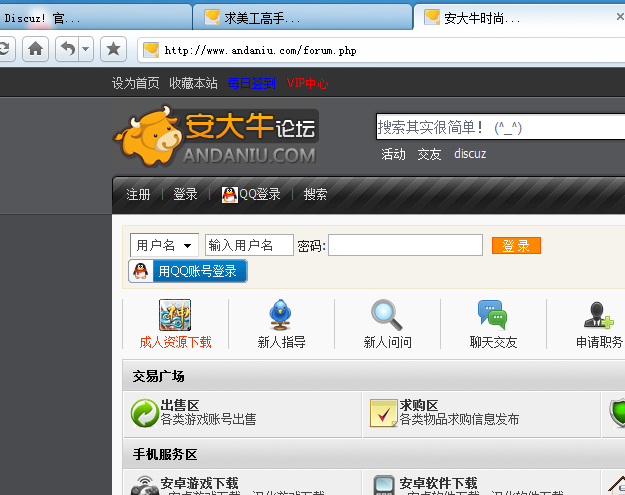Click the chat bubbles 聊天交友 icon
Viewport: 625px width, 495px height.
coord(492,315)
